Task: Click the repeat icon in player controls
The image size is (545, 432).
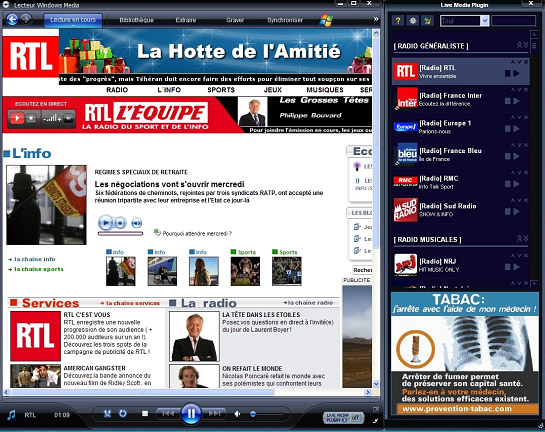Action: click(x=123, y=414)
